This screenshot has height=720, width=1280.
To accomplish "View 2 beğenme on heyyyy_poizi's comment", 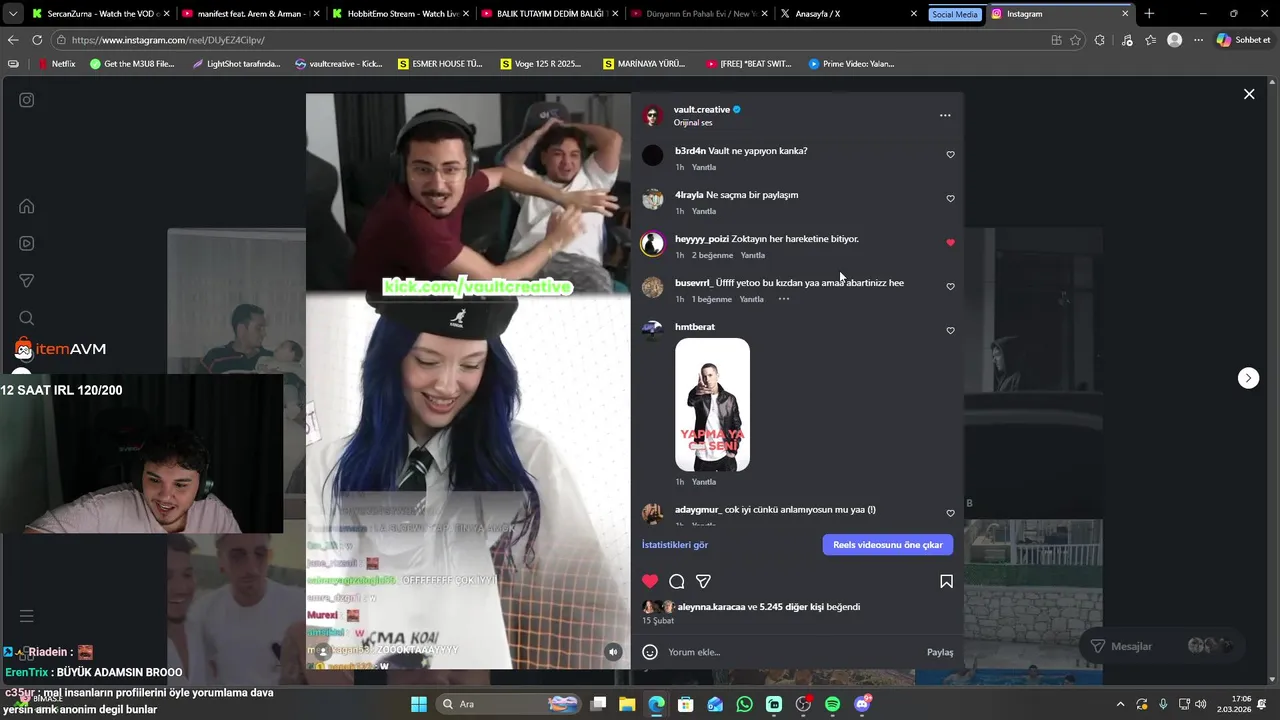I will point(712,255).
